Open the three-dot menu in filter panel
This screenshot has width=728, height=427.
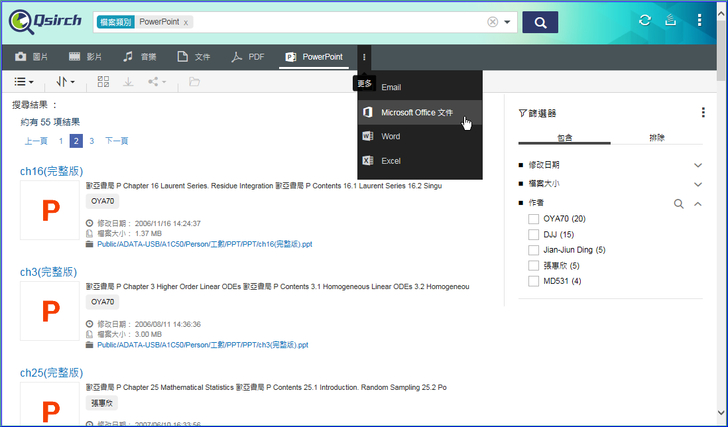tap(703, 113)
